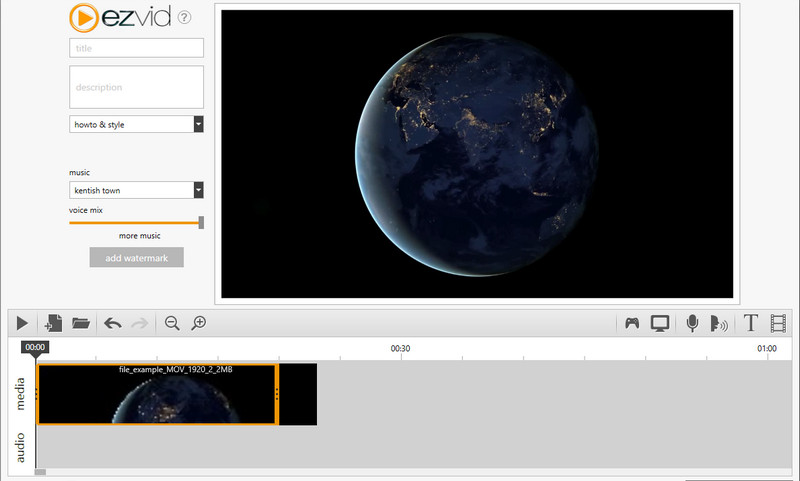Zoom in the timeline
Screen dimensions: 800x481
point(199,323)
